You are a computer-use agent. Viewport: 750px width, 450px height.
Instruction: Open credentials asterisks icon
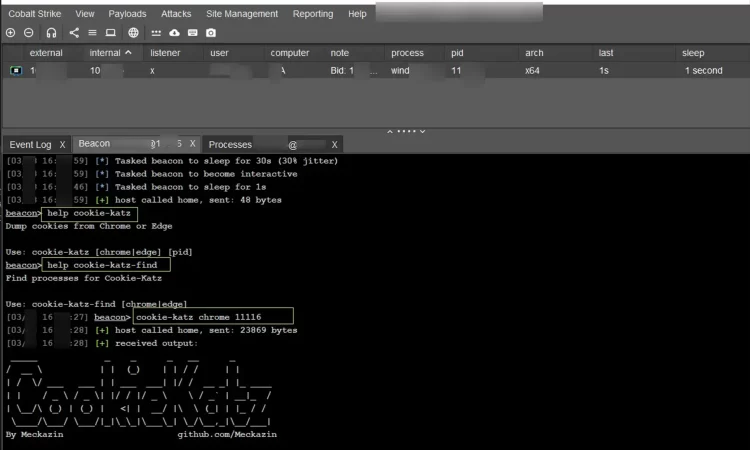[156, 33]
